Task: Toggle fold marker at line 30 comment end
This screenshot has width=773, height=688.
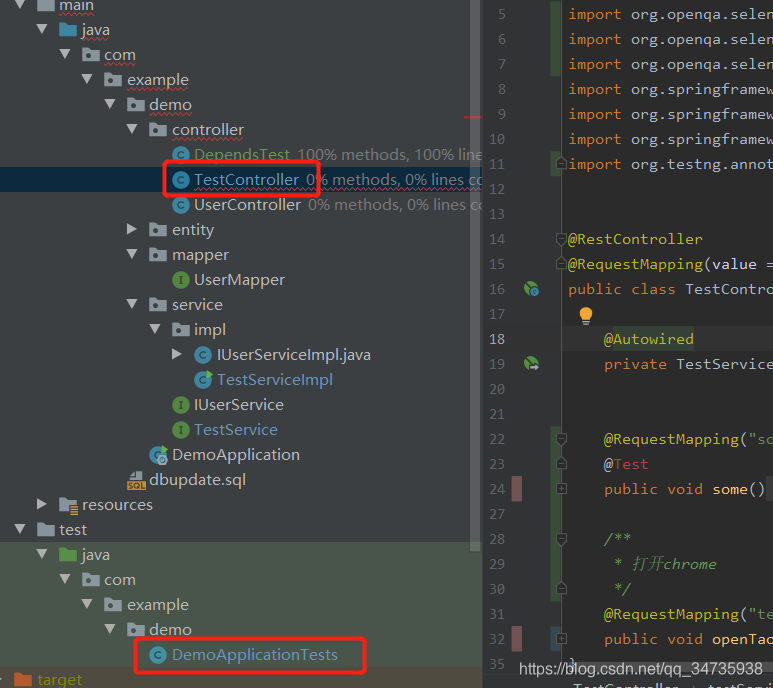Action: (x=561, y=588)
